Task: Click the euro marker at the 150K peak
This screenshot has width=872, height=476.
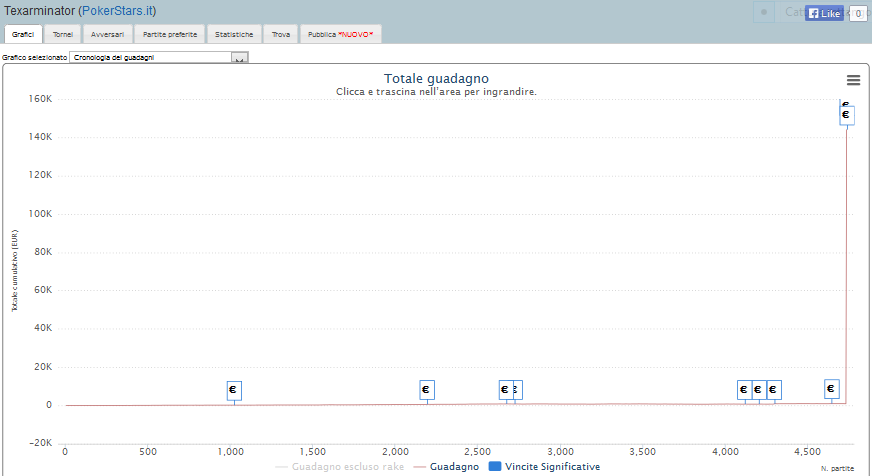Action: coord(846,115)
